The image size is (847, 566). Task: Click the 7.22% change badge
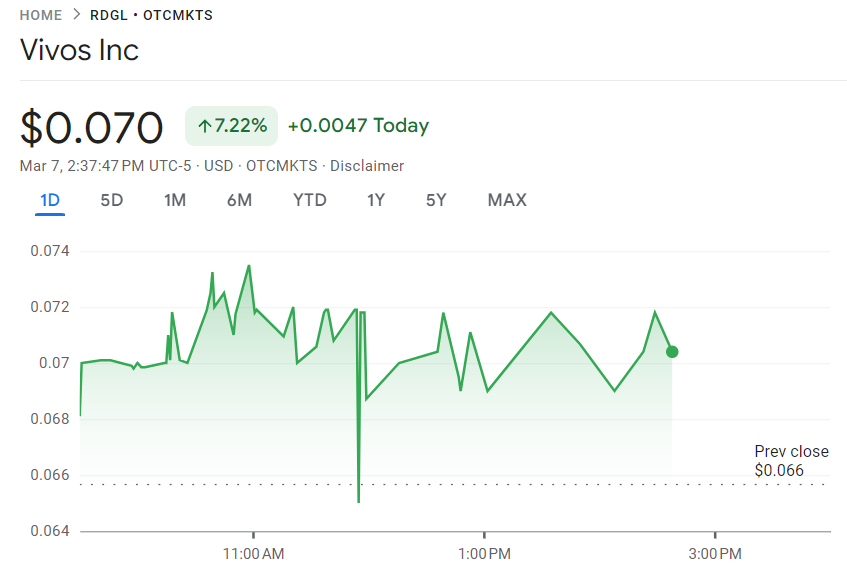coord(231,126)
